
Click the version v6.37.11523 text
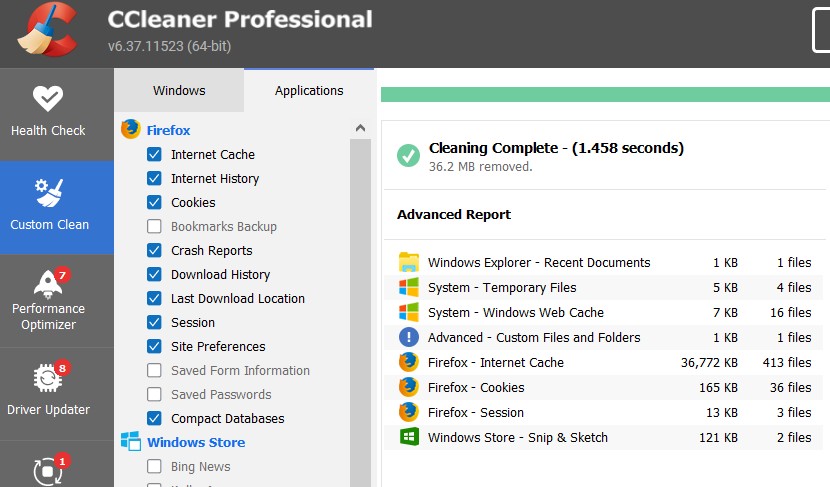point(169,46)
